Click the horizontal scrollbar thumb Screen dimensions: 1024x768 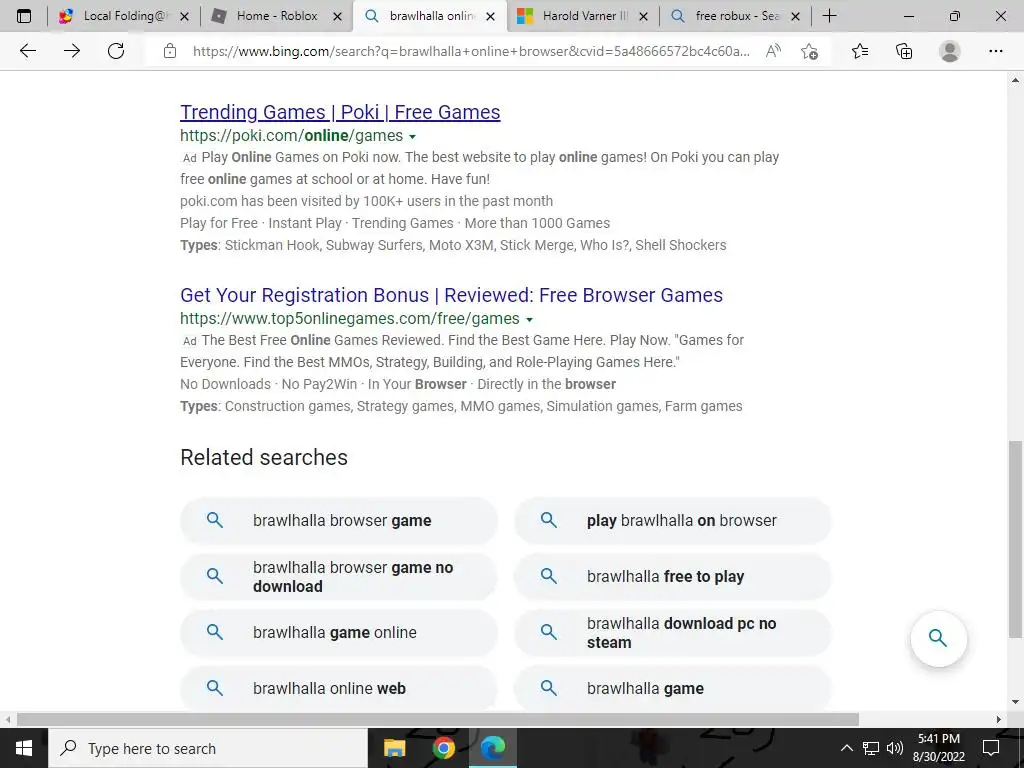click(x=438, y=720)
